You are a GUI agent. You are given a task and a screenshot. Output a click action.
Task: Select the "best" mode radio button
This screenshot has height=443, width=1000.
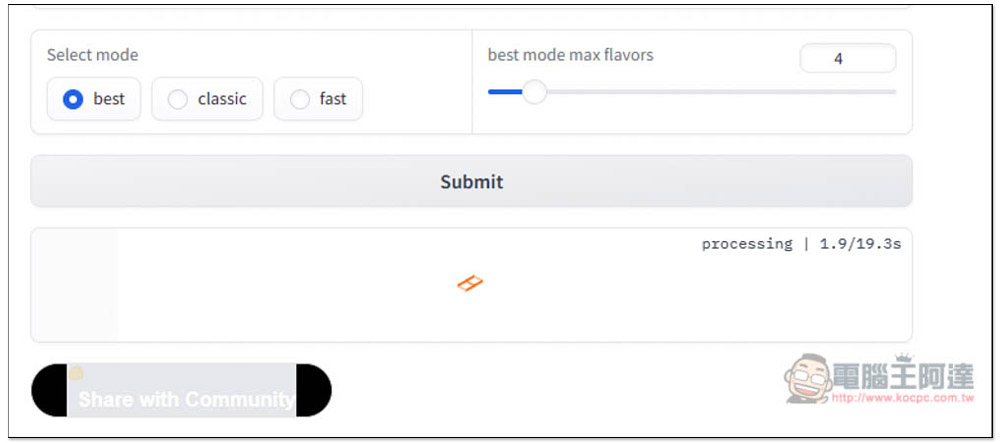[94, 99]
